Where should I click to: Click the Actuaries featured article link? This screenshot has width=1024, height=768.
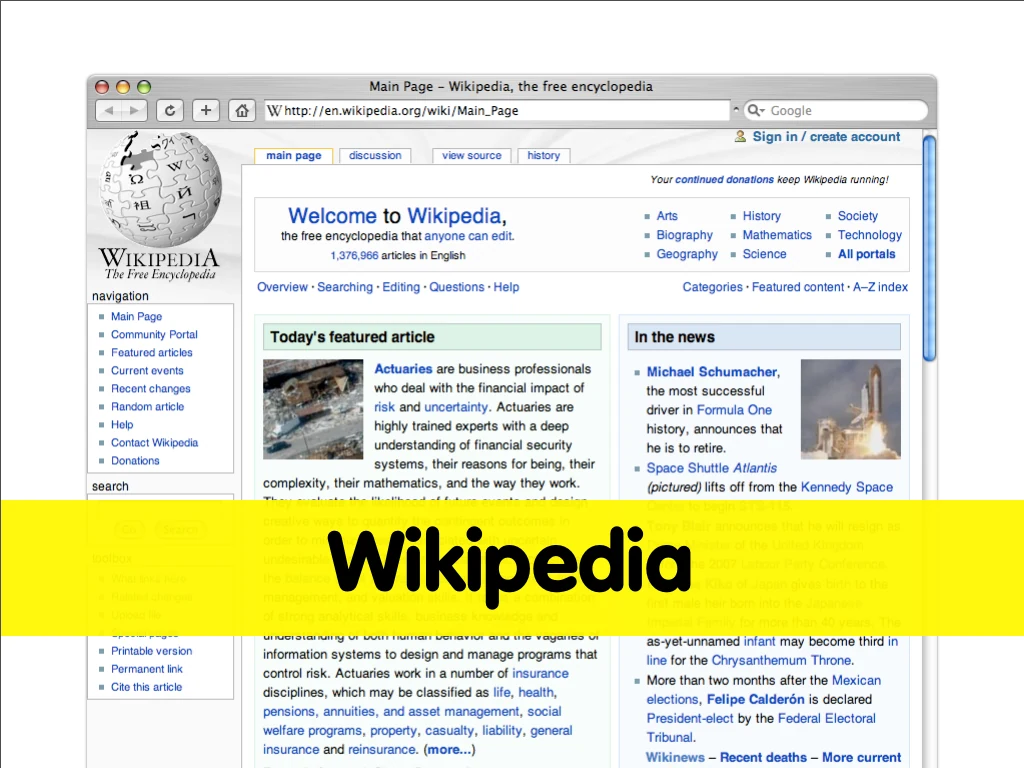[403, 369]
